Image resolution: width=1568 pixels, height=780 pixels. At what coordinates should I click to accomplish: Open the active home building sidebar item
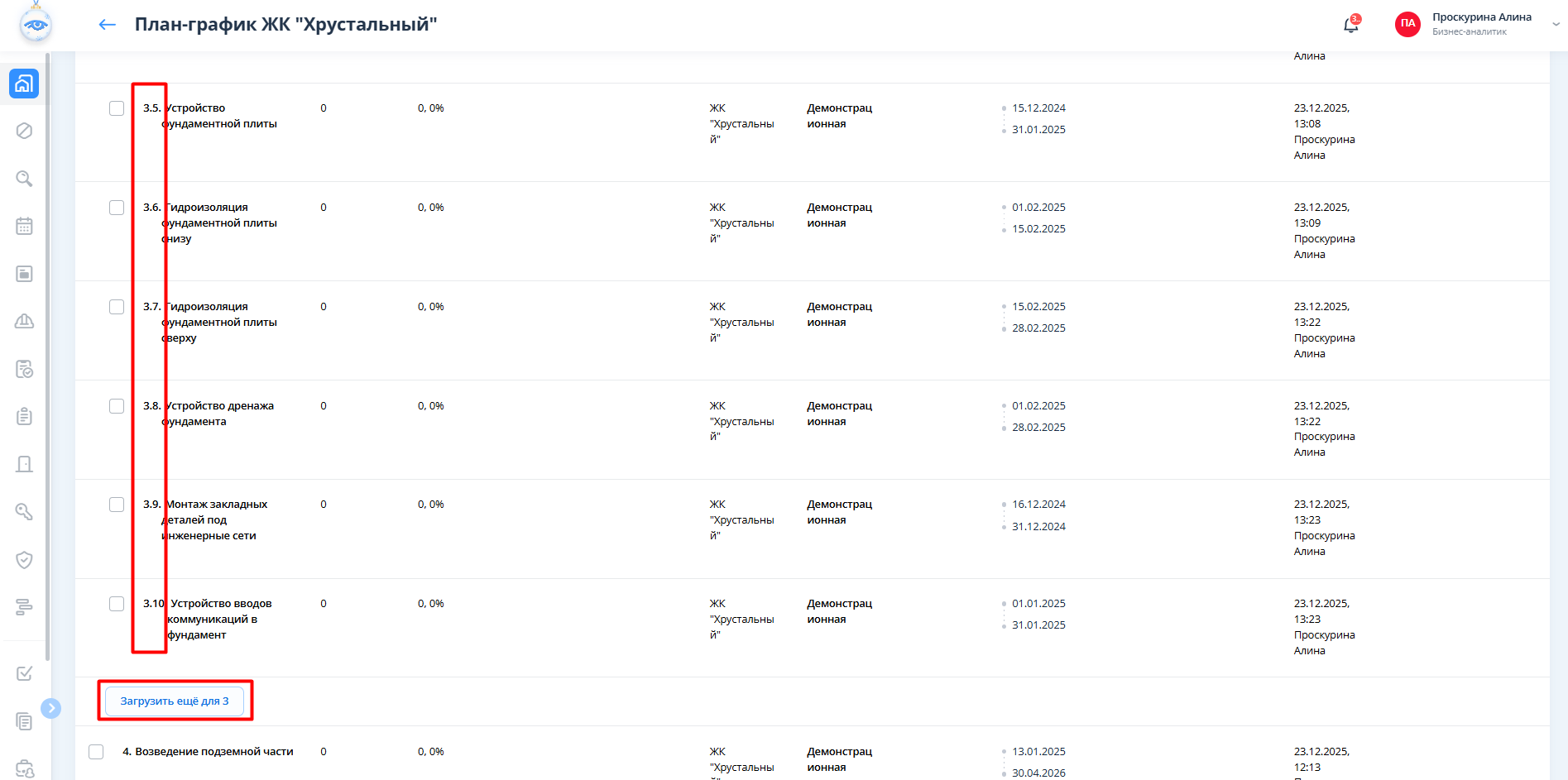tap(24, 84)
